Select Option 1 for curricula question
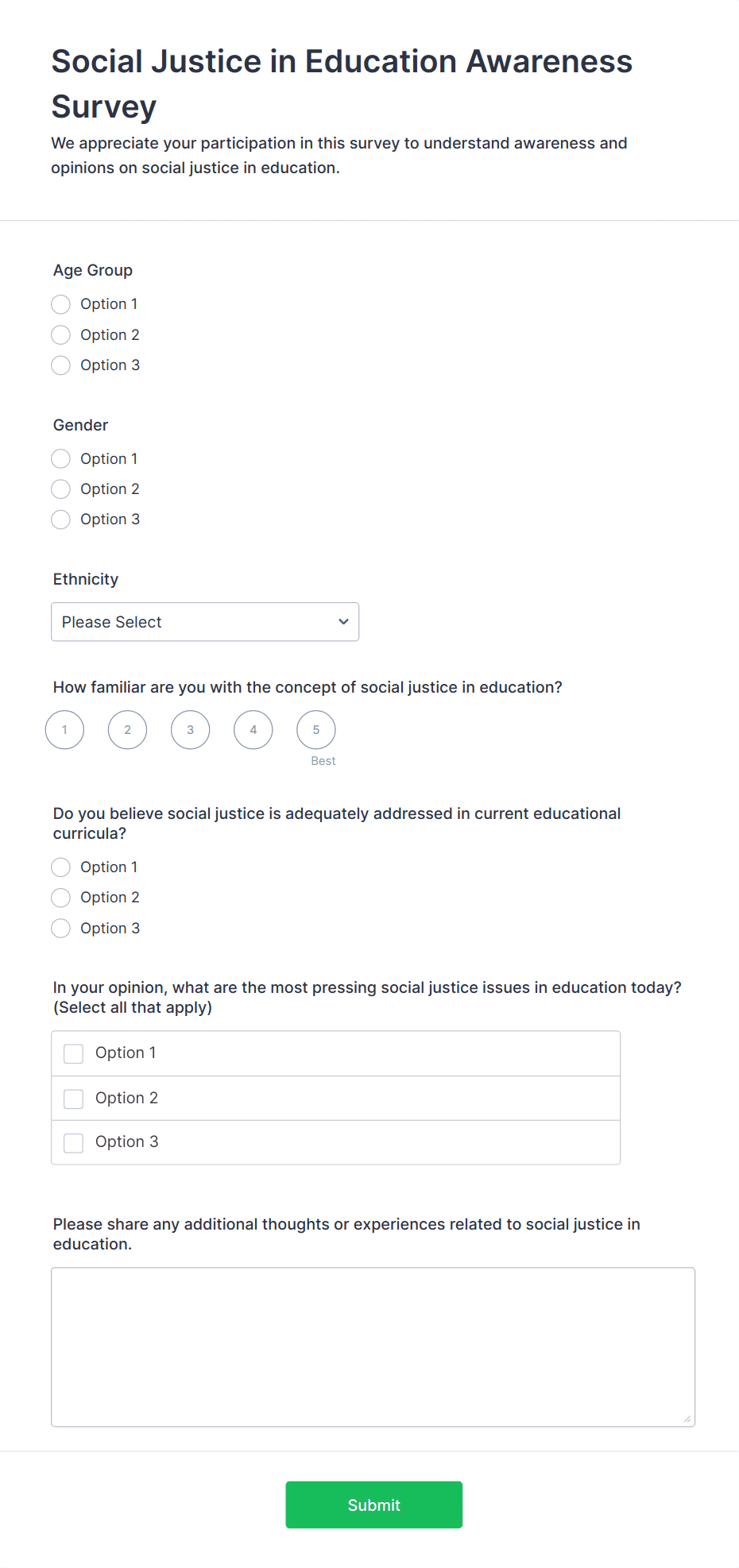 click(61, 867)
